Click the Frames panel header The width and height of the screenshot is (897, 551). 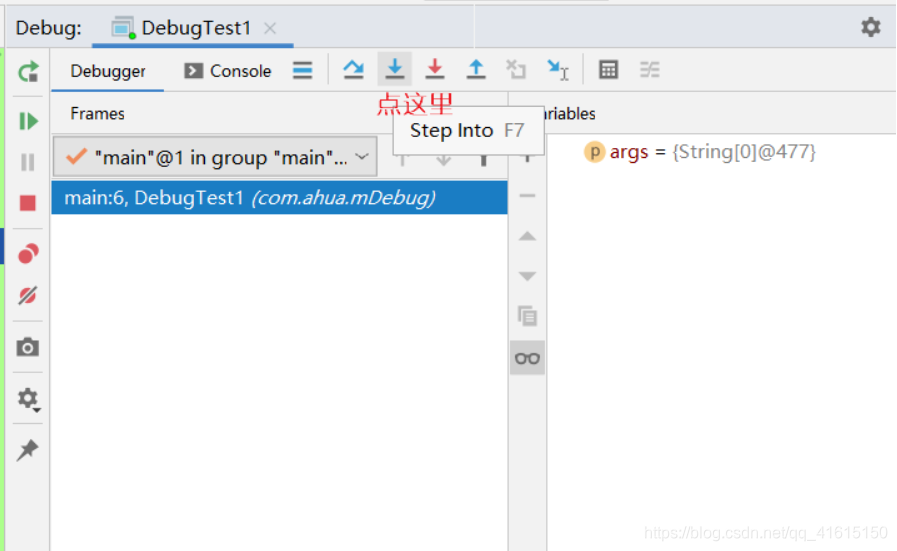point(97,113)
